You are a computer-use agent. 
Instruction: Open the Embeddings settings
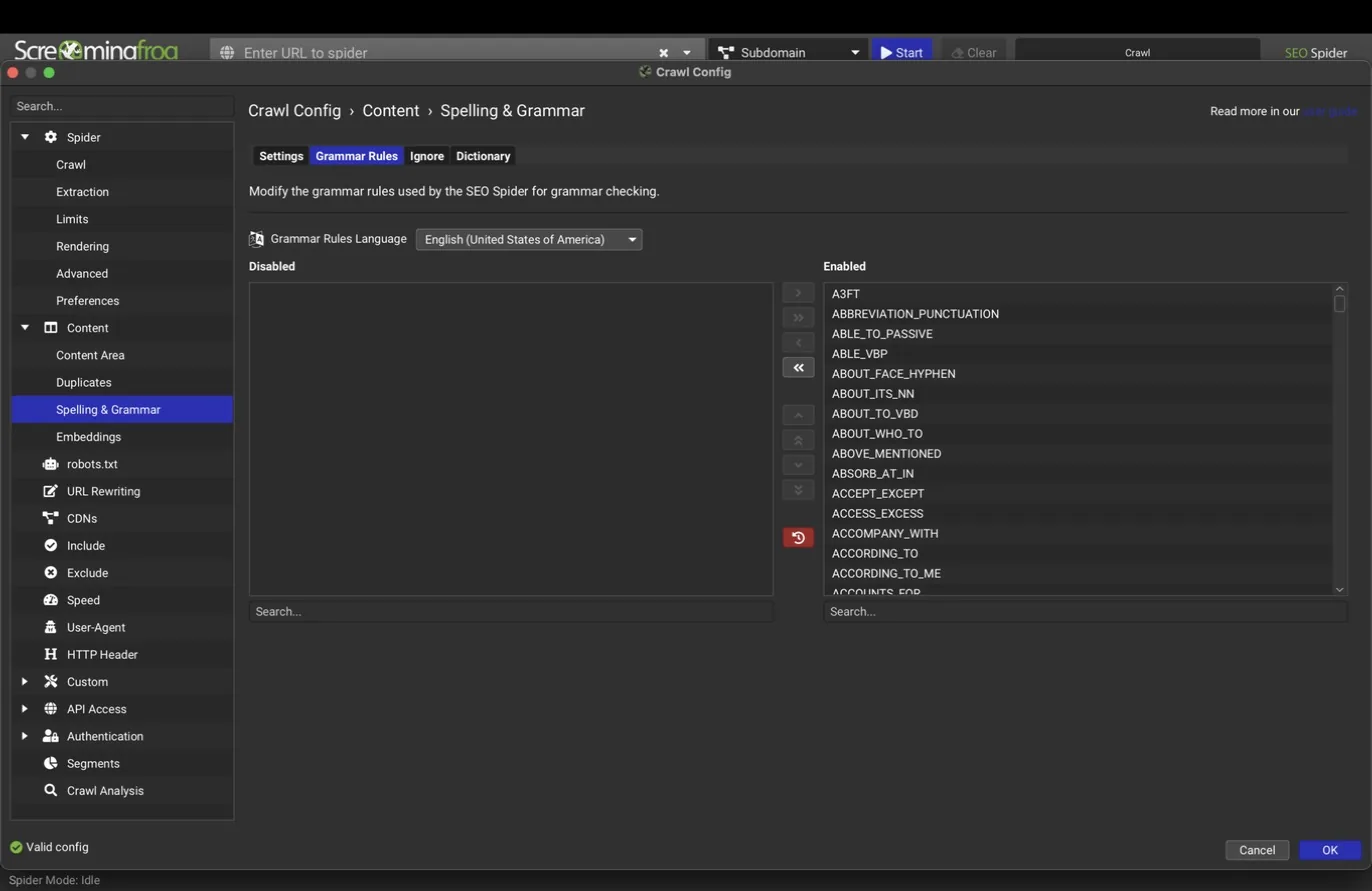[88, 437]
